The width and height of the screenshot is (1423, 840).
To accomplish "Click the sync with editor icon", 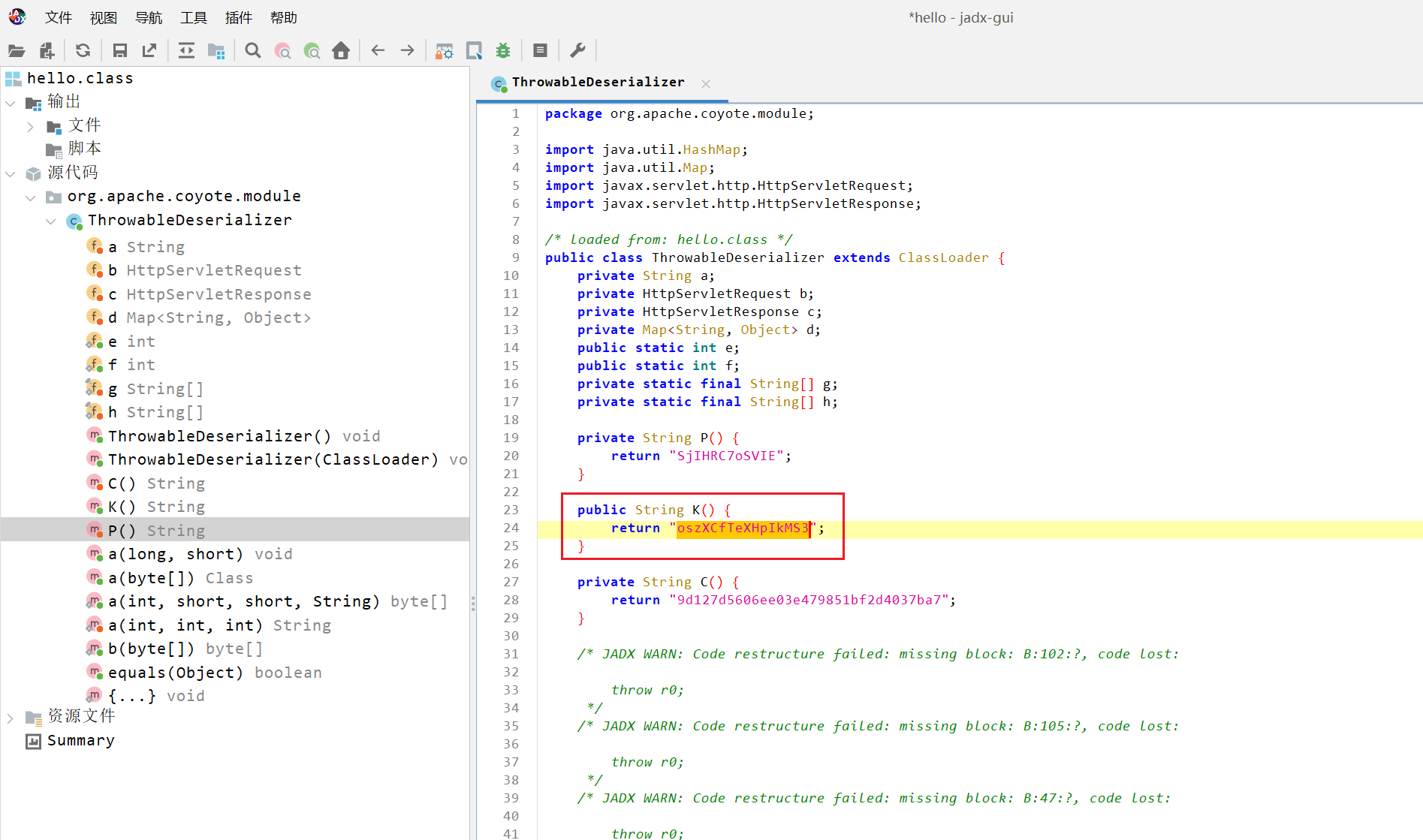I will (186, 50).
